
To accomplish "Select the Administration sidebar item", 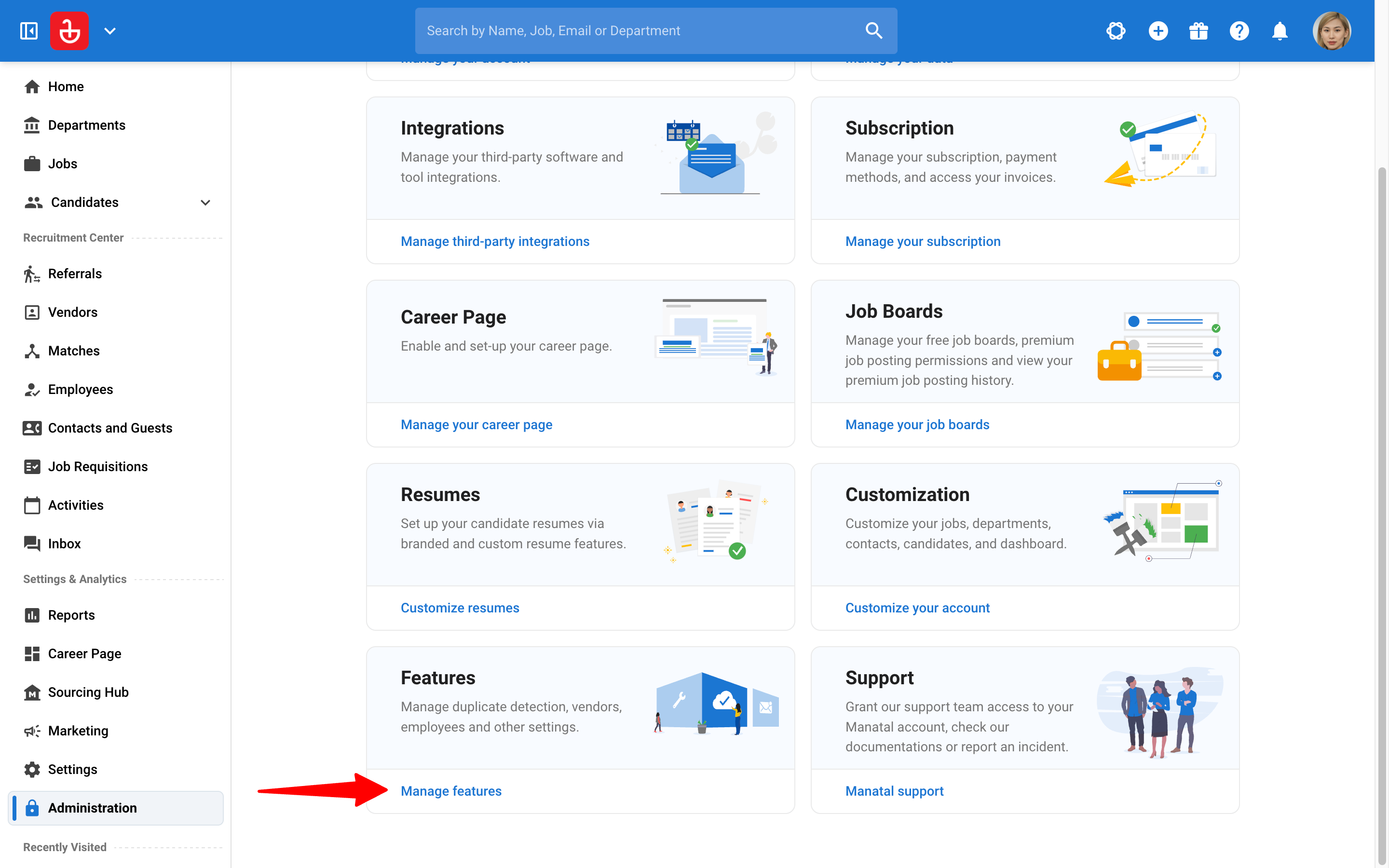I will (x=115, y=808).
